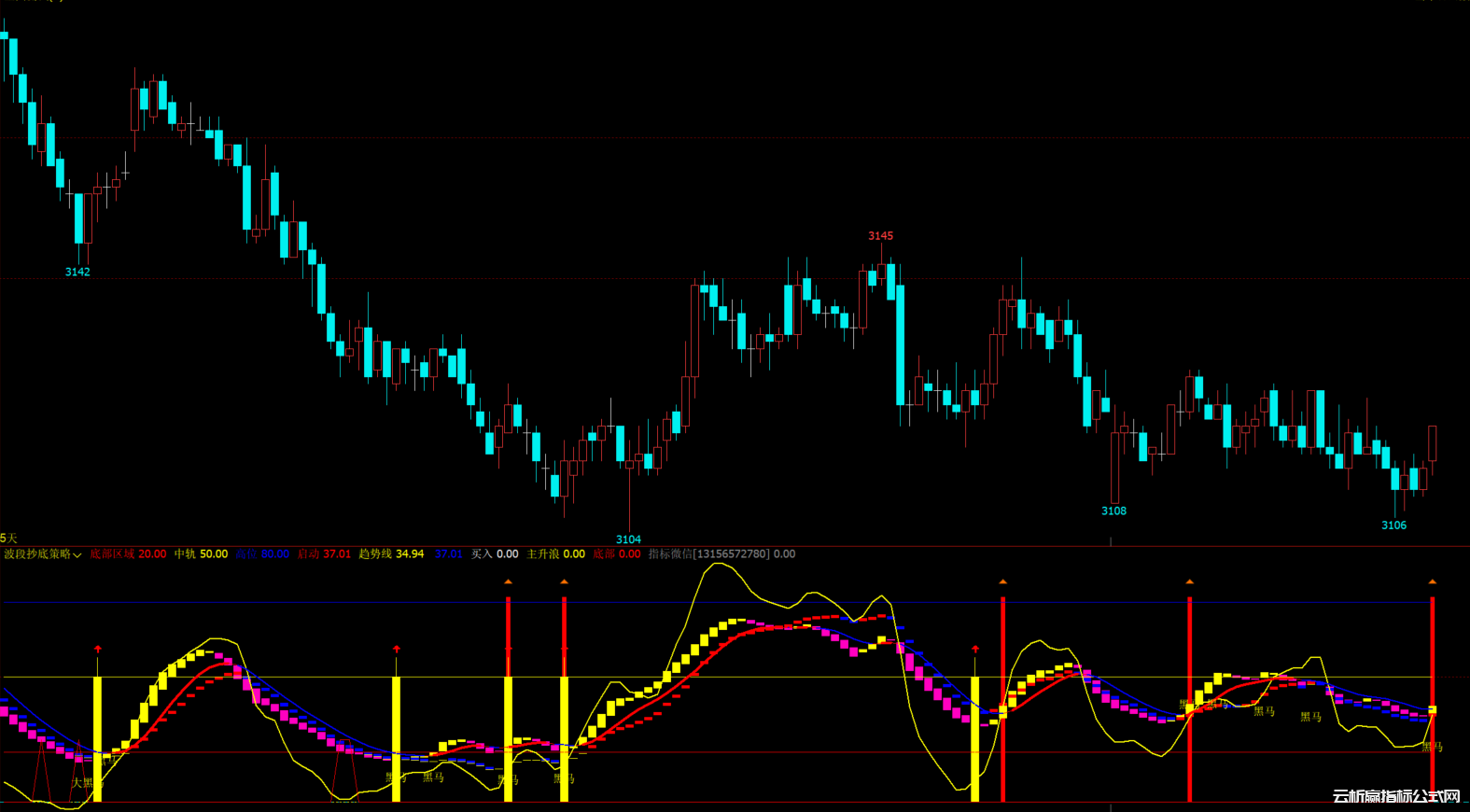Click the 底部区域 20.00 indicator label
Viewport: 1470px width, 812px height.
128,554
